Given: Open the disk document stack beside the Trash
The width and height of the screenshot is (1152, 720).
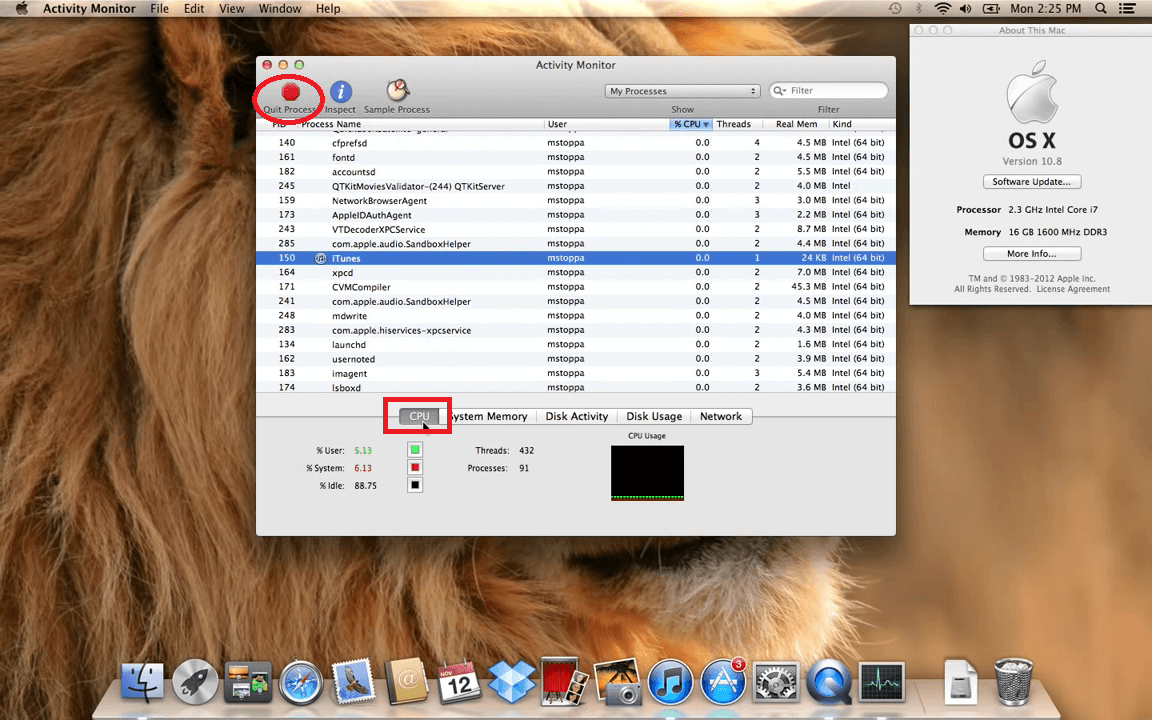Looking at the screenshot, I should [x=960, y=681].
